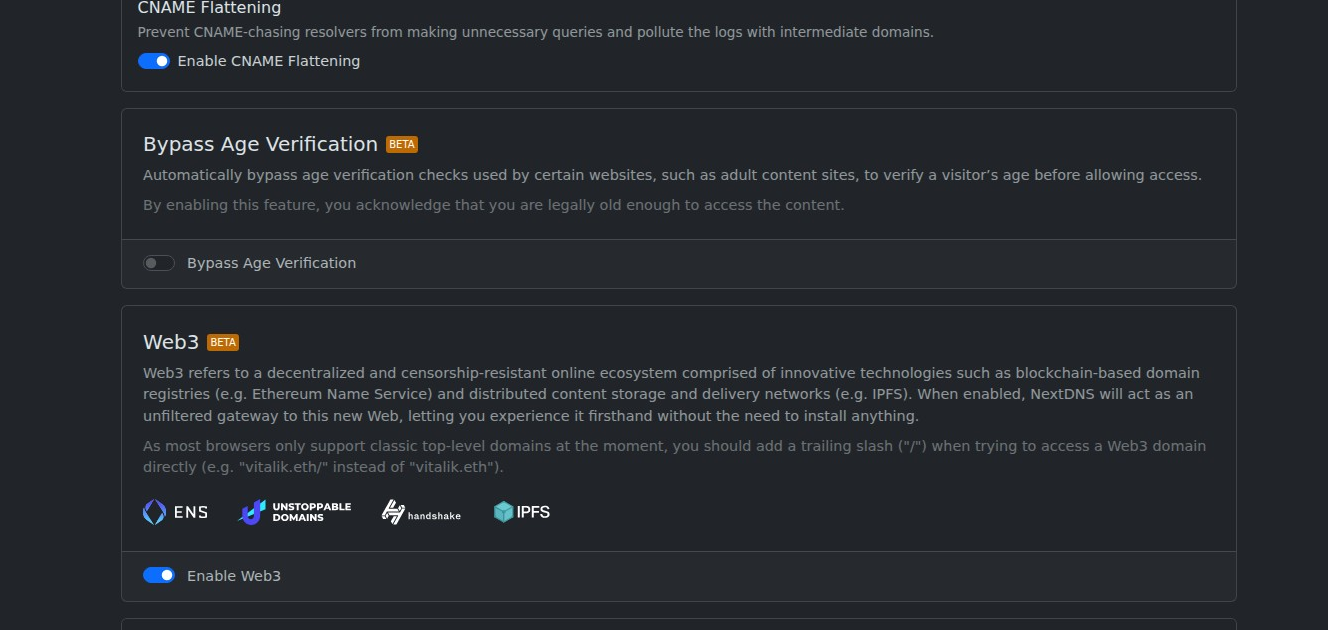The width and height of the screenshot is (1328, 630).
Task: Turn off the Enable Web3 switch
Action: [x=159, y=575]
